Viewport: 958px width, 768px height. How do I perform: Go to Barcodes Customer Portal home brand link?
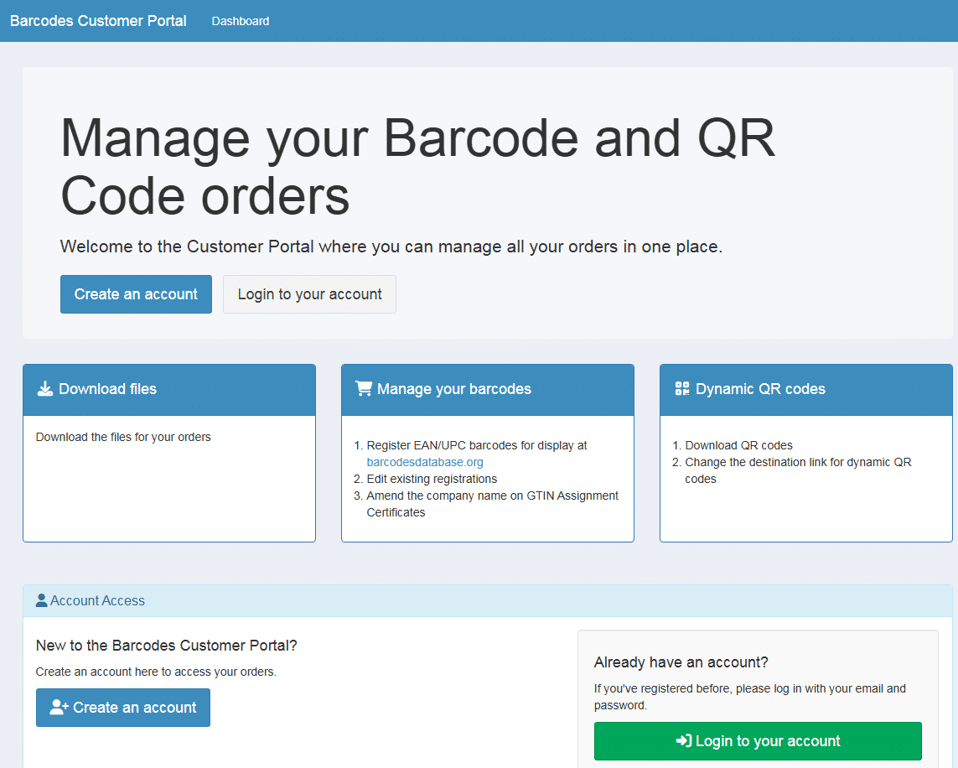(98, 21)
